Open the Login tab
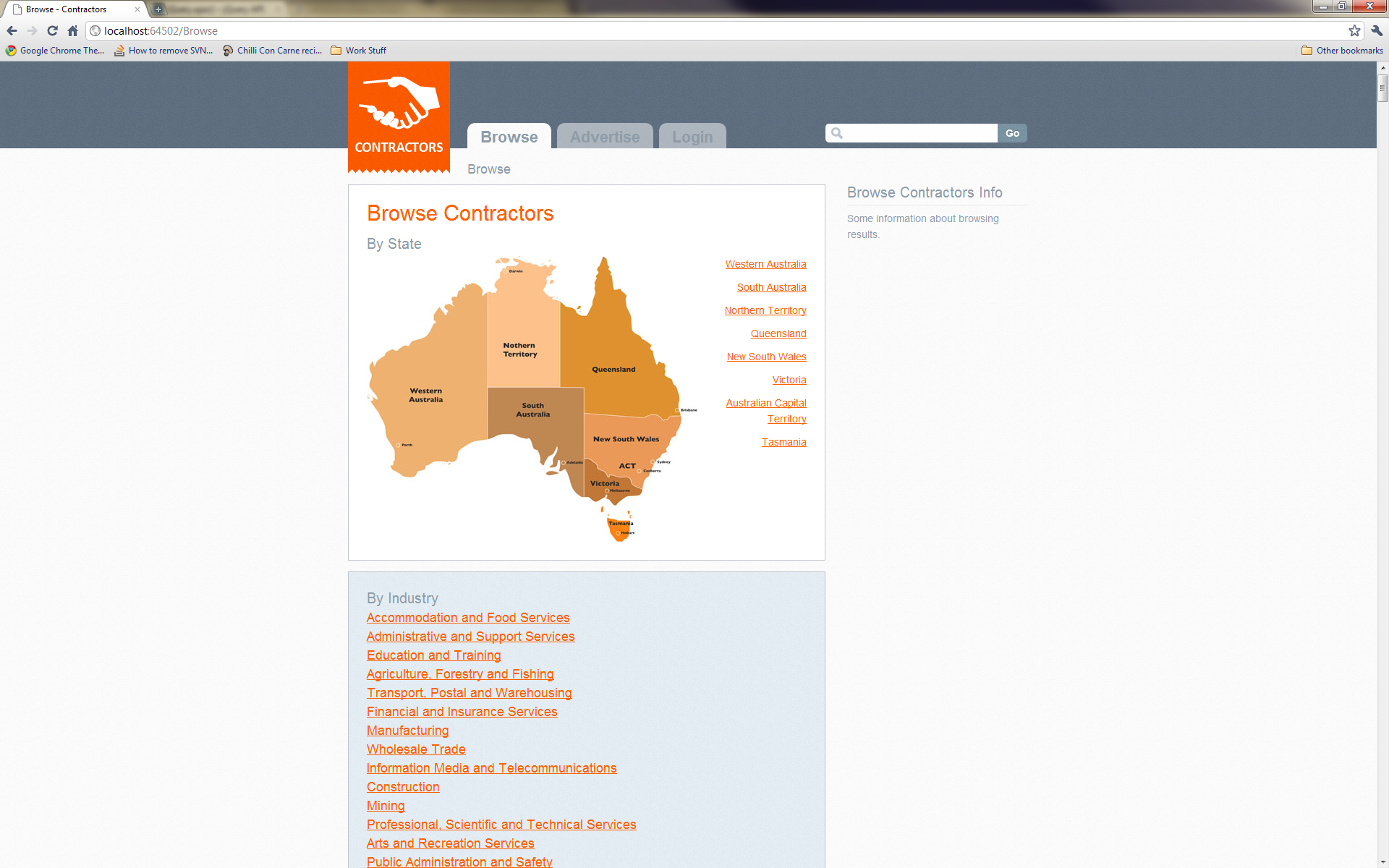This screenshot has width=1389, height=868. tap(692, 137)
